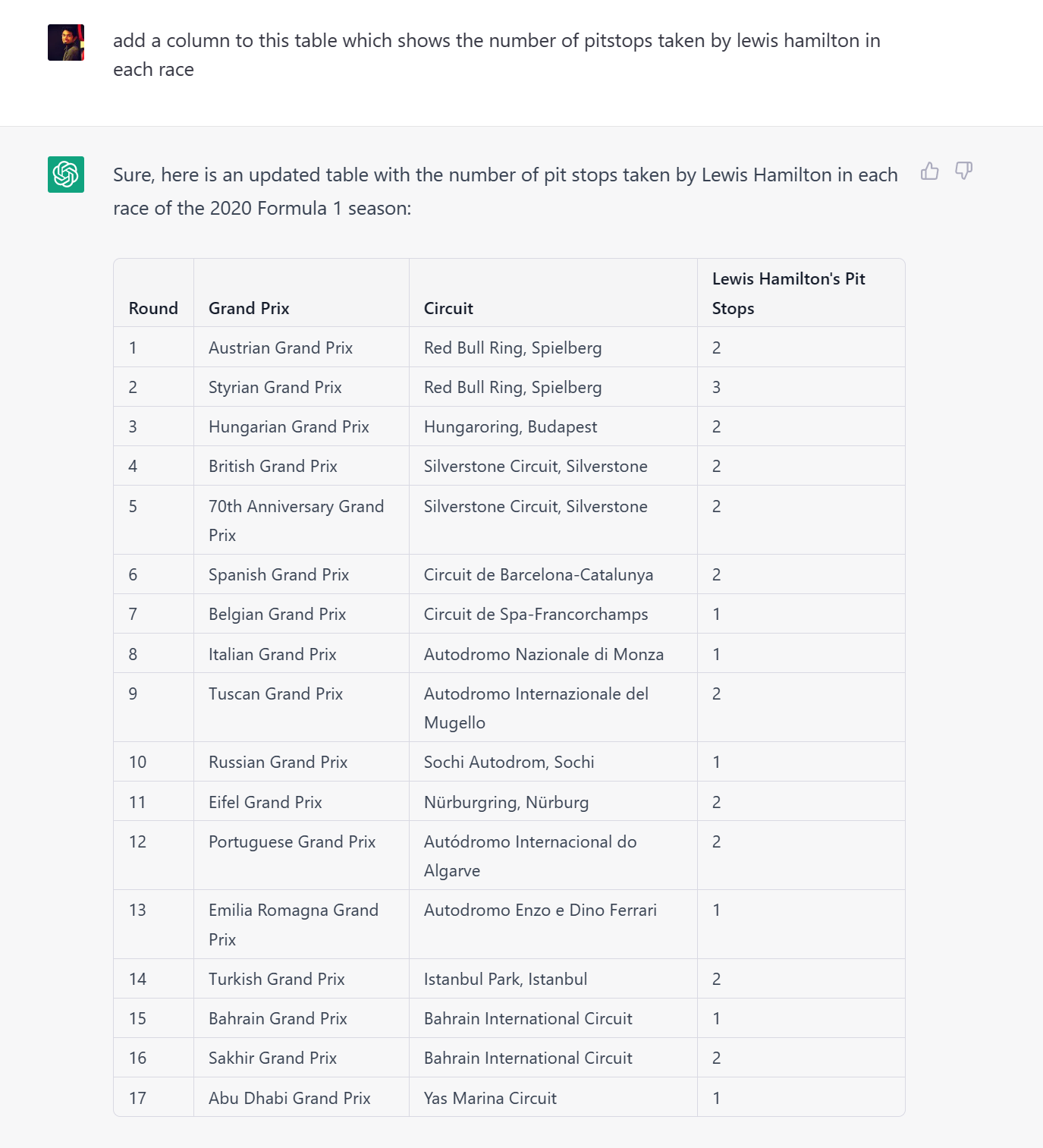Screen dimensions: 1043x1148
Task: Click the Istanbul Park, Istanbul cell
Action: (505, 979)
